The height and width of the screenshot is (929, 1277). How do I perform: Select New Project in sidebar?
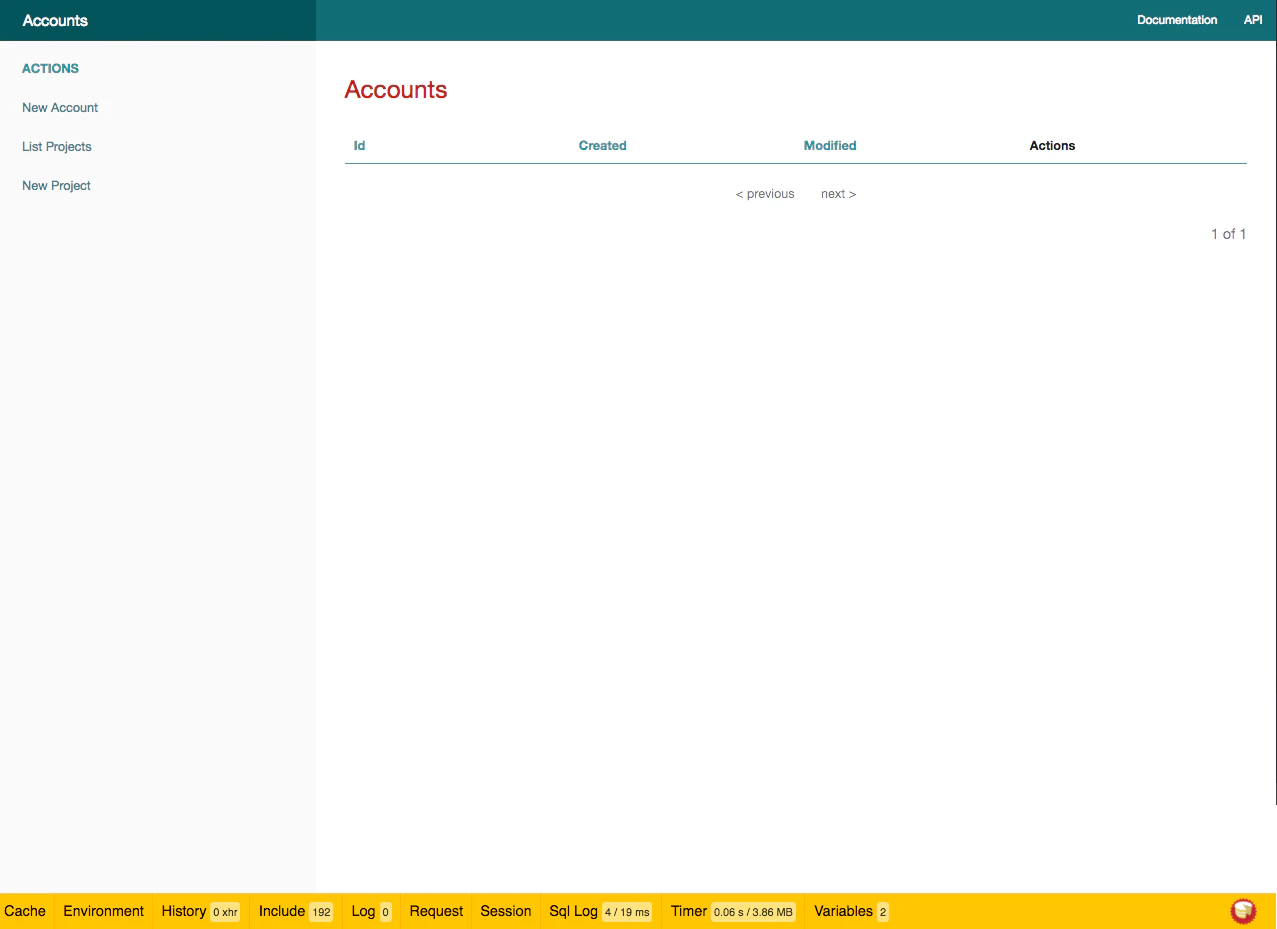56,185
